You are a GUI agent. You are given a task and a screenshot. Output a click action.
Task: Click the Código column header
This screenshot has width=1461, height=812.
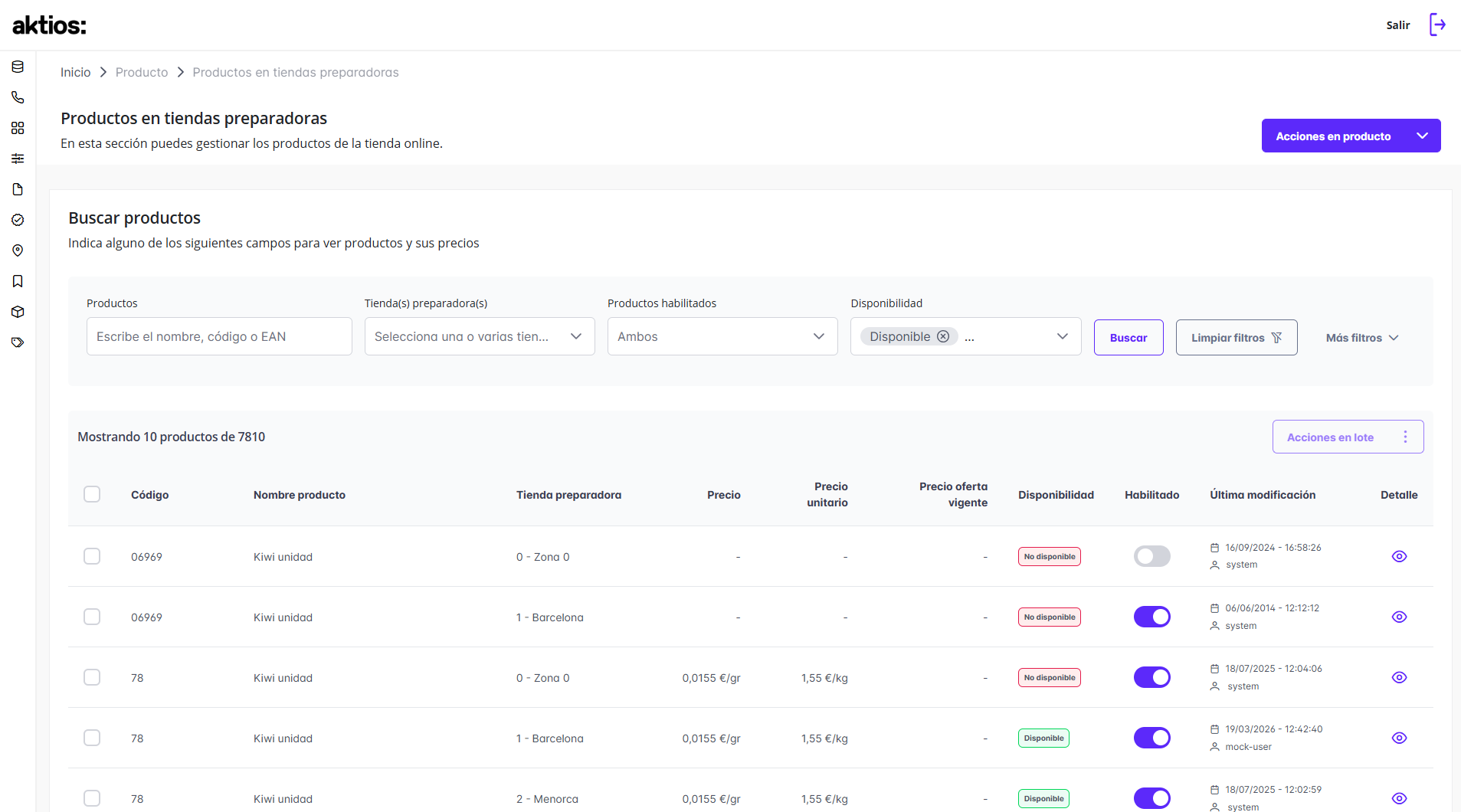click(x=150, y=495)
